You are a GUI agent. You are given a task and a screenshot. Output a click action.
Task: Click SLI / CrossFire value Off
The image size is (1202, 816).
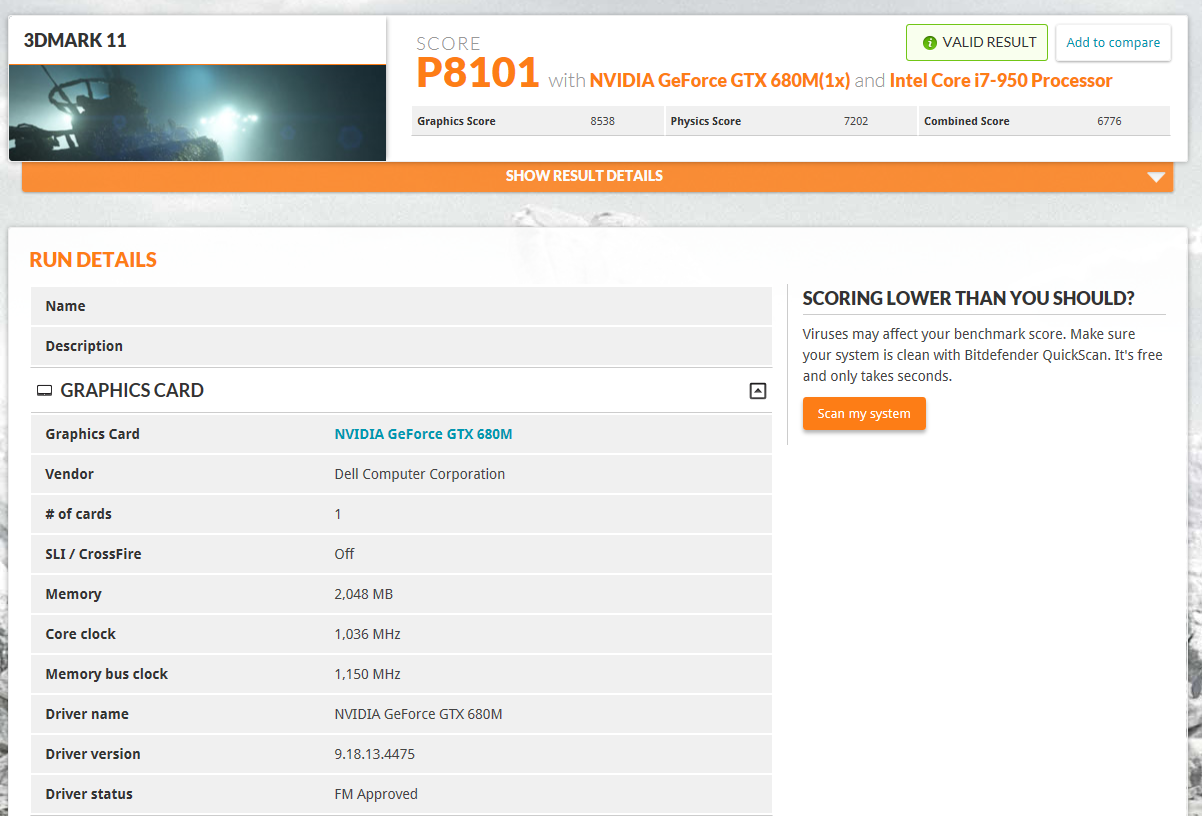(x=344, y=554)
